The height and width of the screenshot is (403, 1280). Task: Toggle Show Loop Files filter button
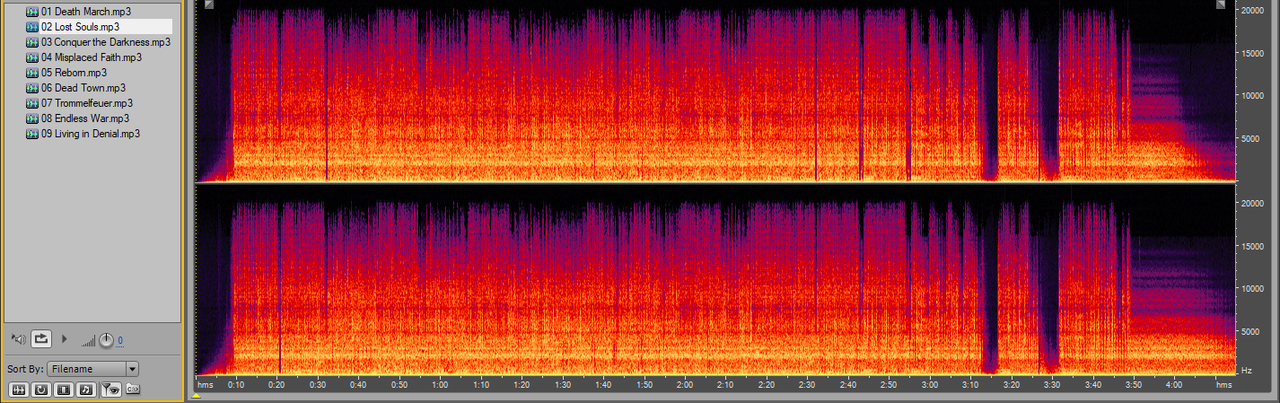(41, 390)
